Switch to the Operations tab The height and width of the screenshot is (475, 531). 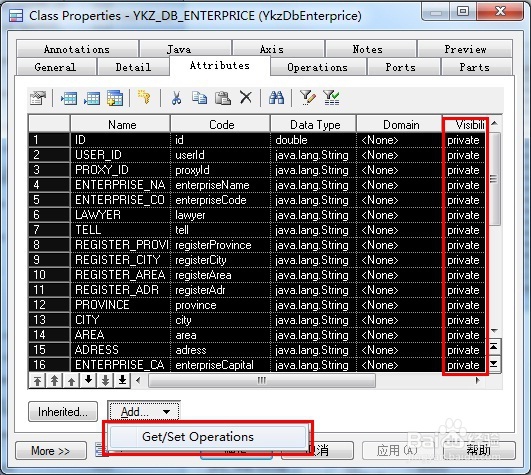(x=318, y=67)
